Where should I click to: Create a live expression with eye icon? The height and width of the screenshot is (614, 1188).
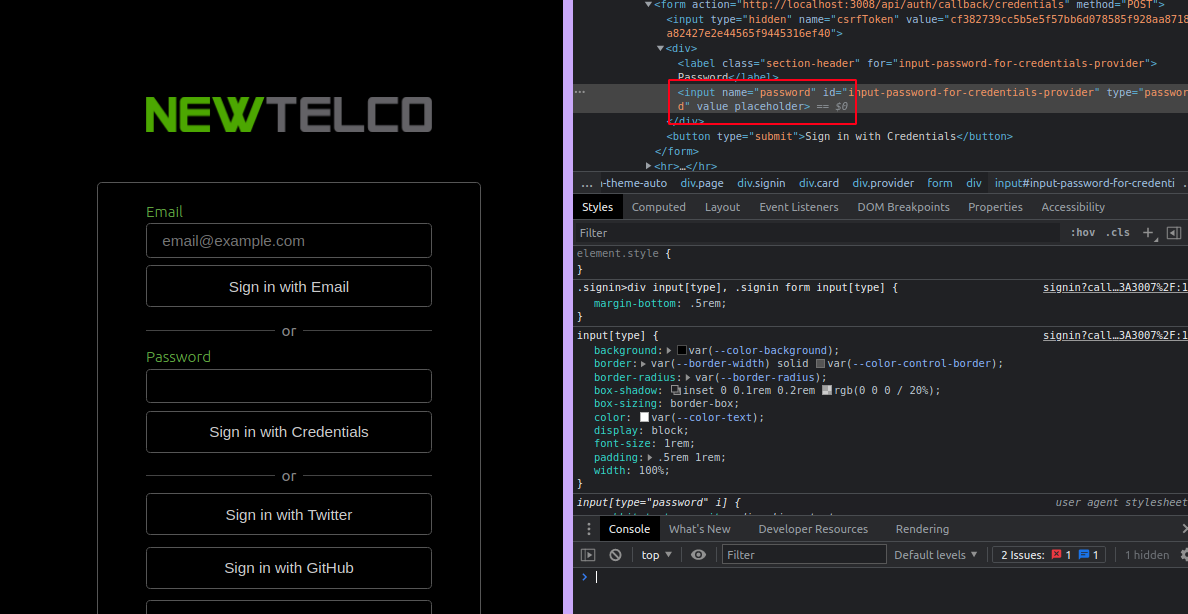[x=699, y=555]
